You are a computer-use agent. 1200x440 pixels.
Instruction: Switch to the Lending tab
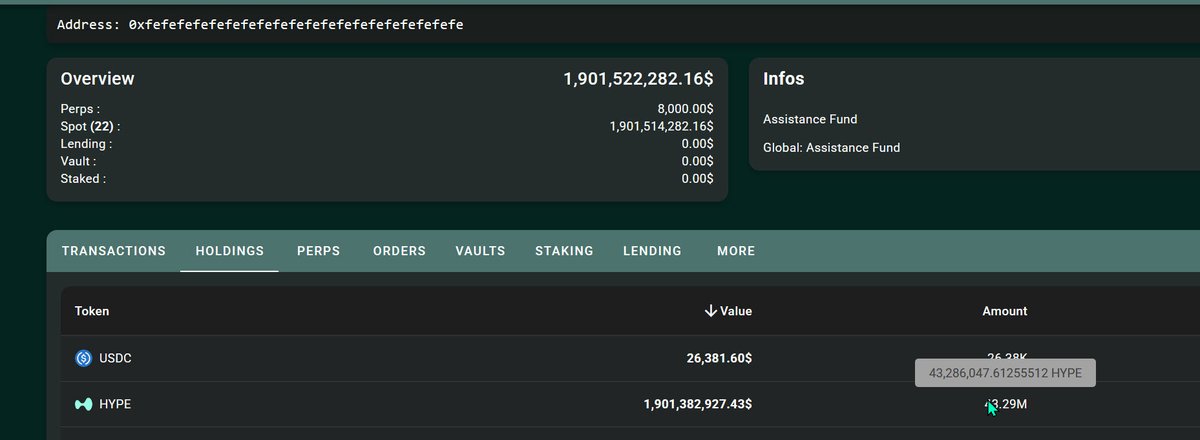click(x=652, y=251)
